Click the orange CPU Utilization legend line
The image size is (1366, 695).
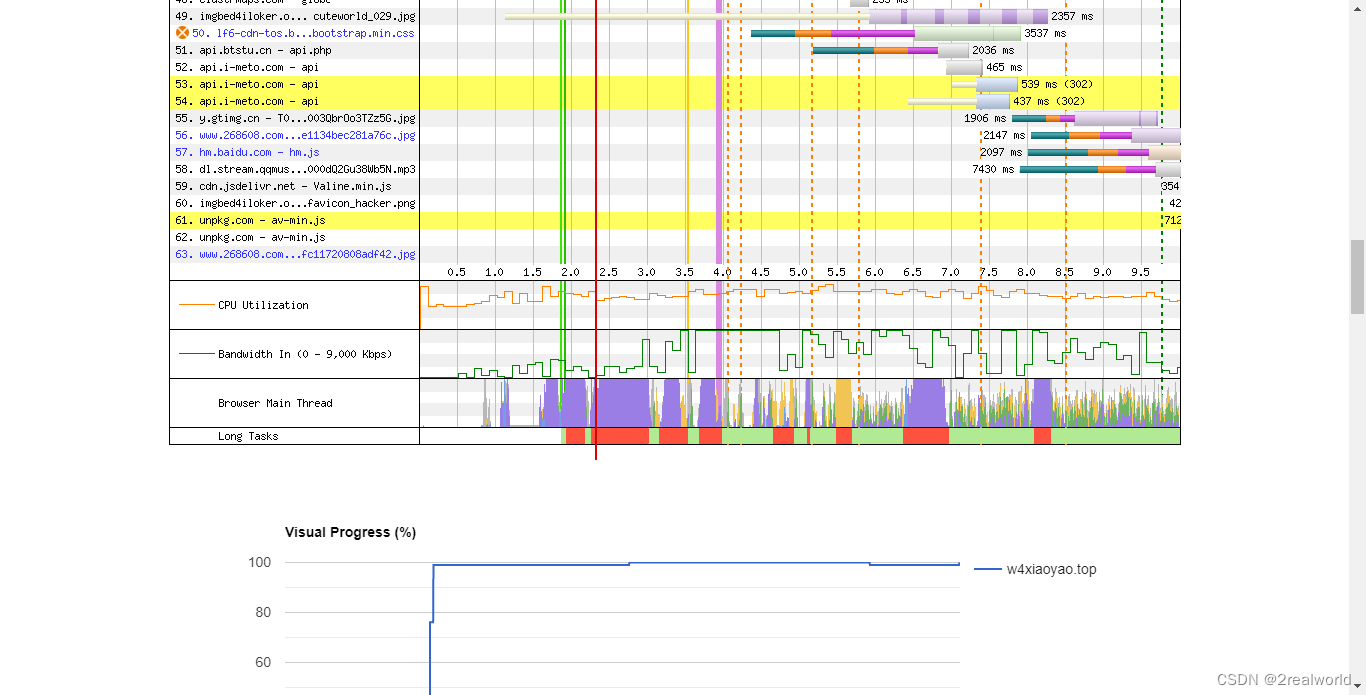click(195, 305)
